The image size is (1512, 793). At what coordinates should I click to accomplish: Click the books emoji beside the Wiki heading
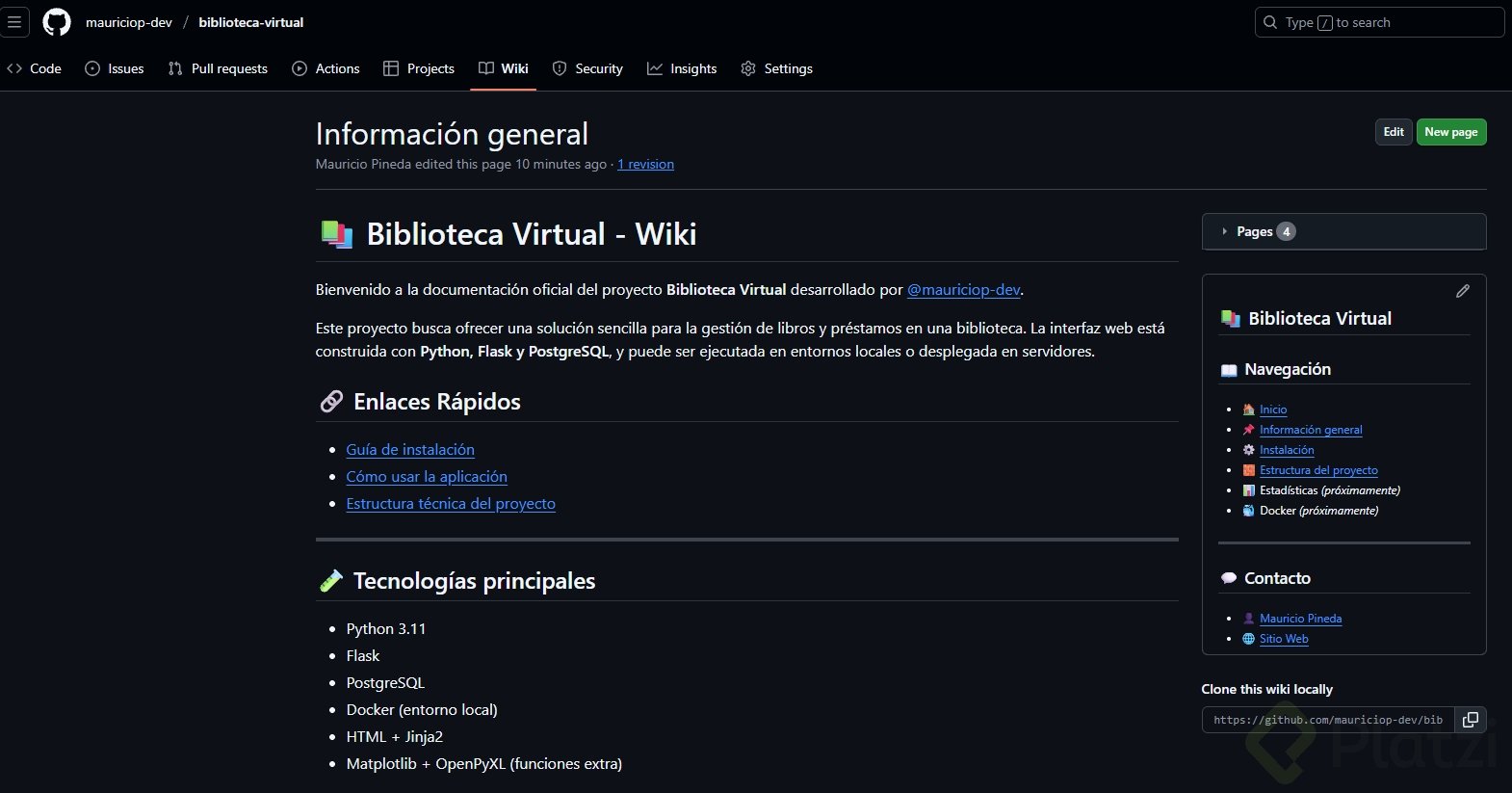[x=336, y=234]
